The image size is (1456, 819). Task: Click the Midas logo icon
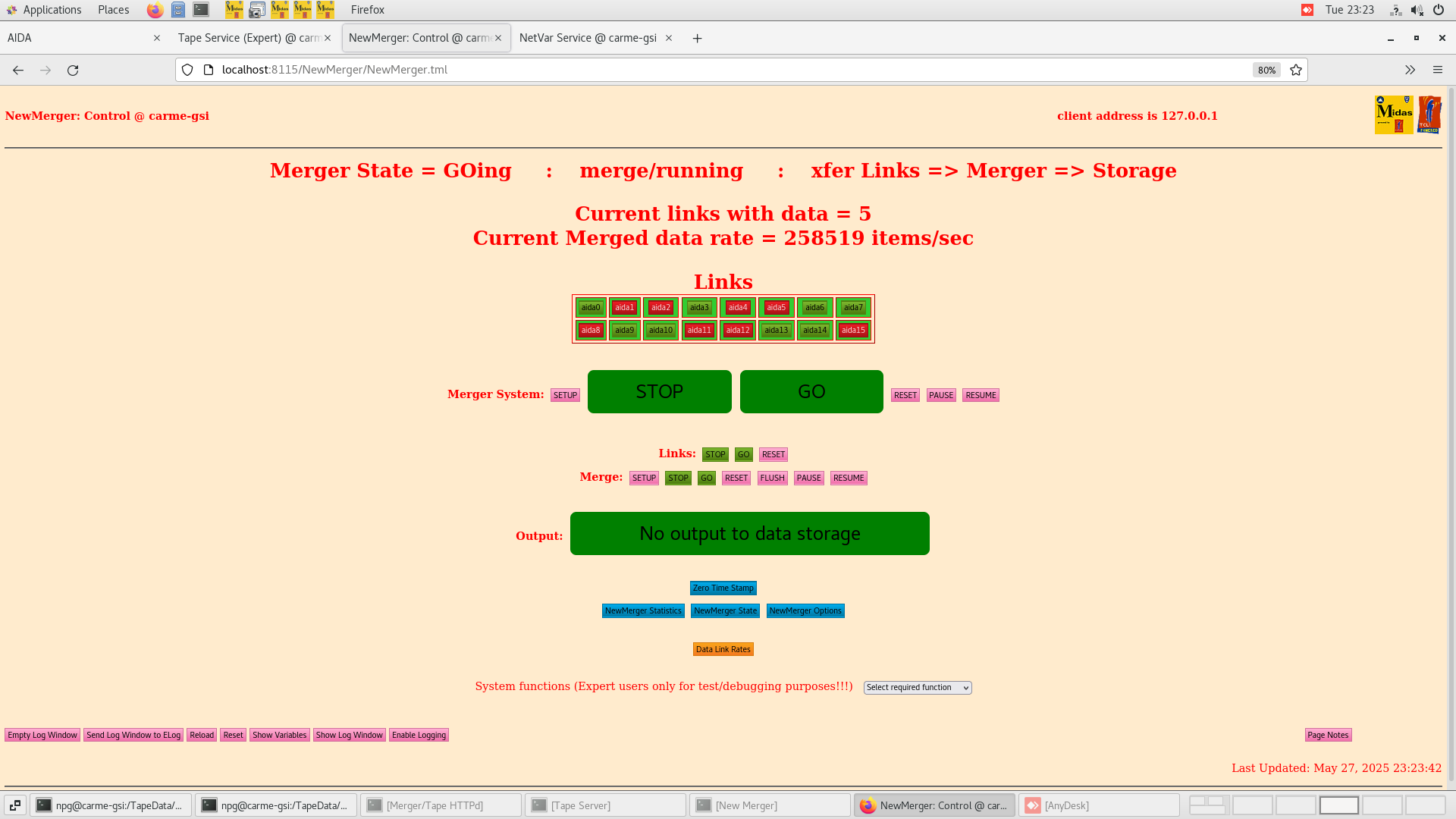(x=1393, y=115)
